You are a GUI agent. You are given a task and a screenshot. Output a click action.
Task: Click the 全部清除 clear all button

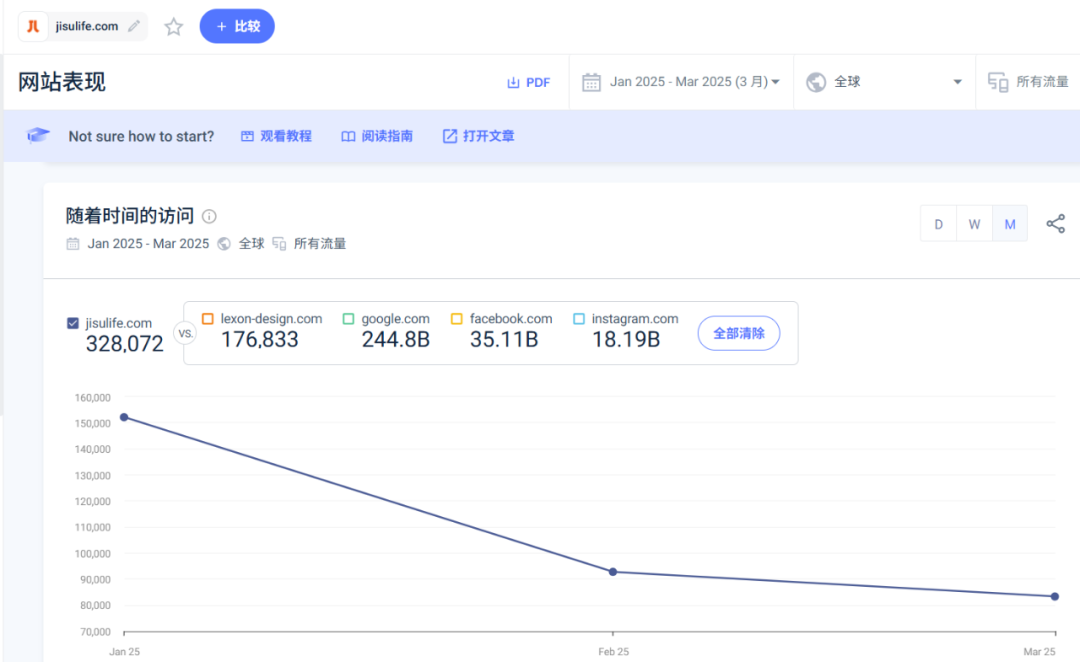739,333
